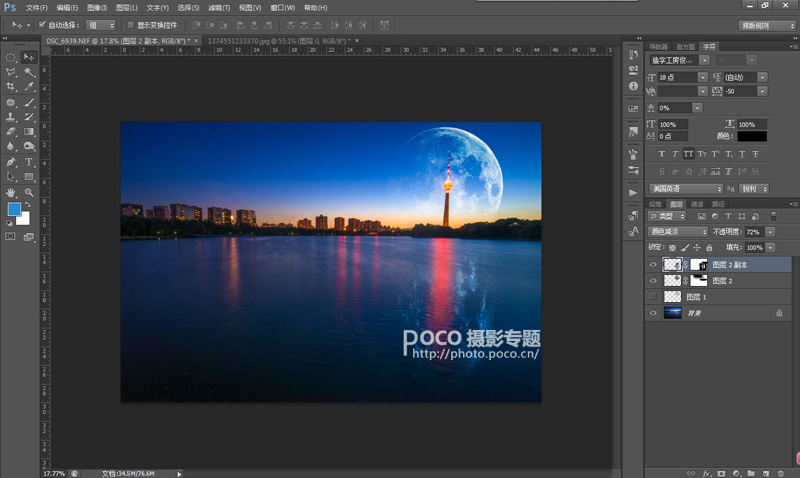The width and height of the screenshot is (800, 478).
Task: Select the Elliptical Marquee tool
Action: [x=11, y=57]
